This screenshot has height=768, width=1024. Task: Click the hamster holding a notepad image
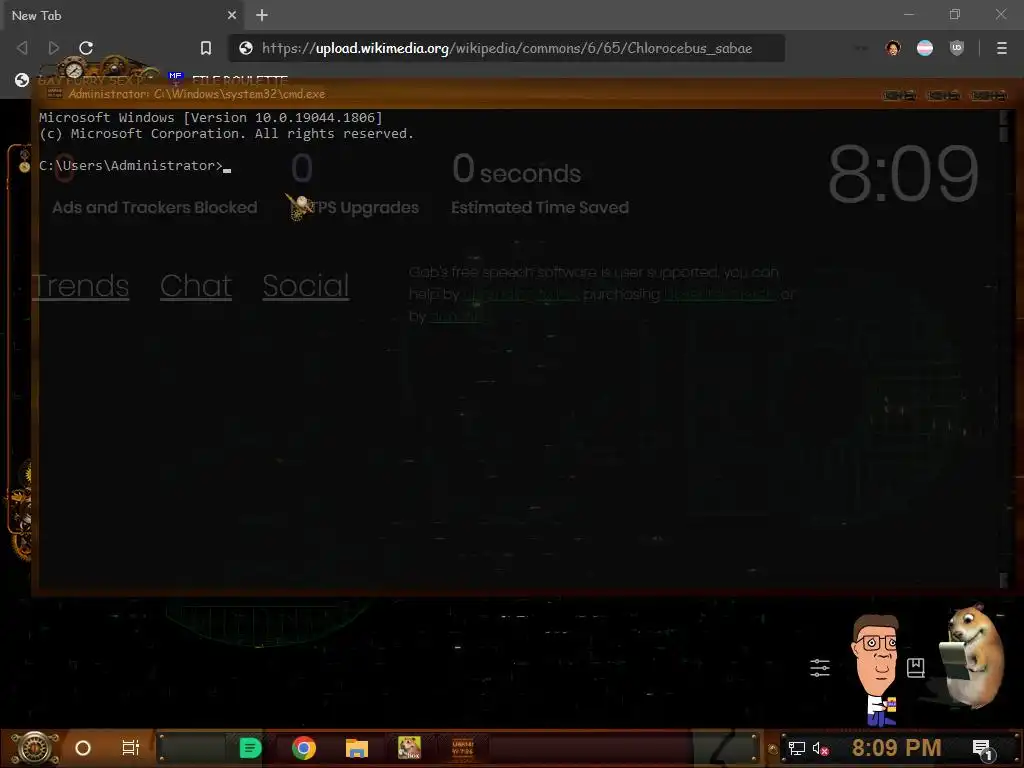point(972,656)
